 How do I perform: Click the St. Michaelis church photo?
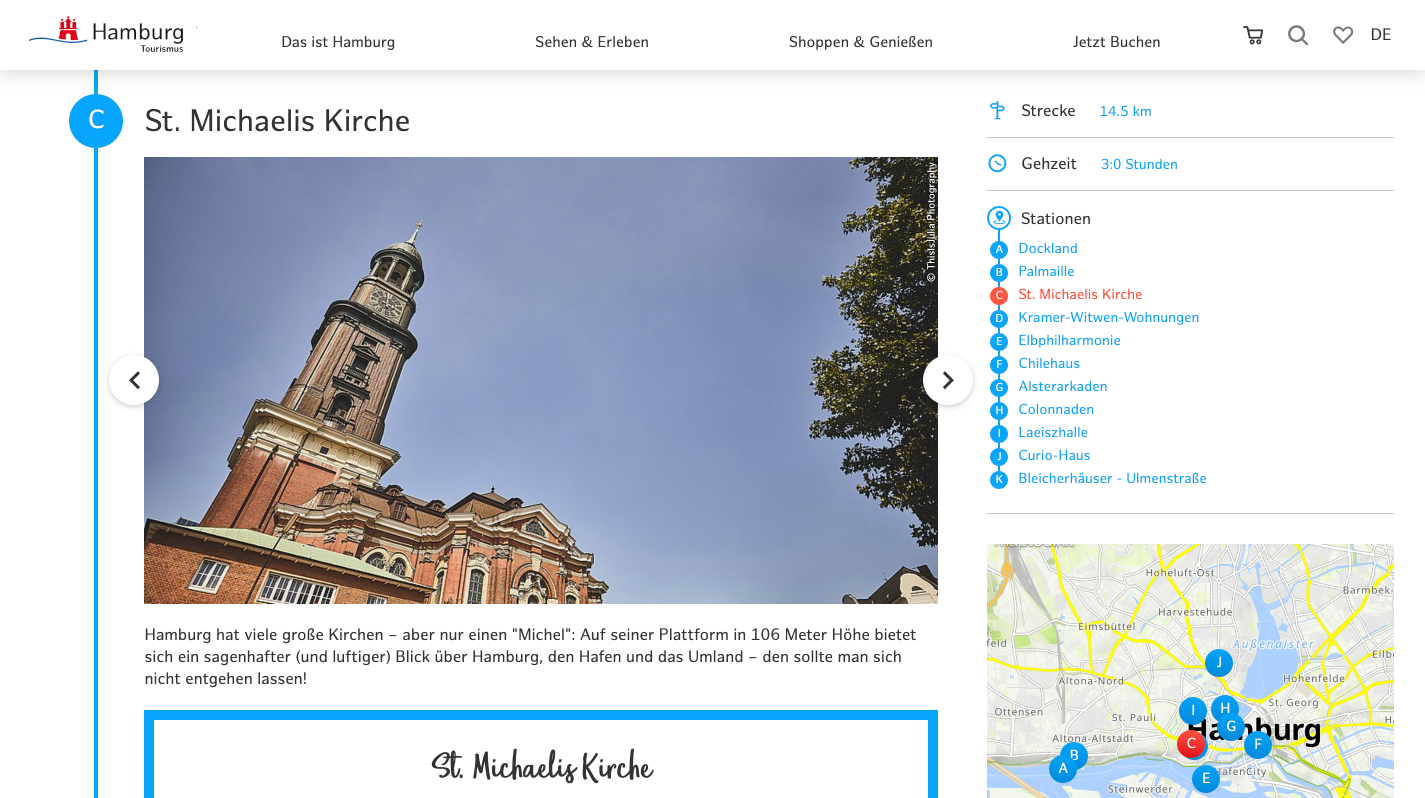click(x=540, y=380)
